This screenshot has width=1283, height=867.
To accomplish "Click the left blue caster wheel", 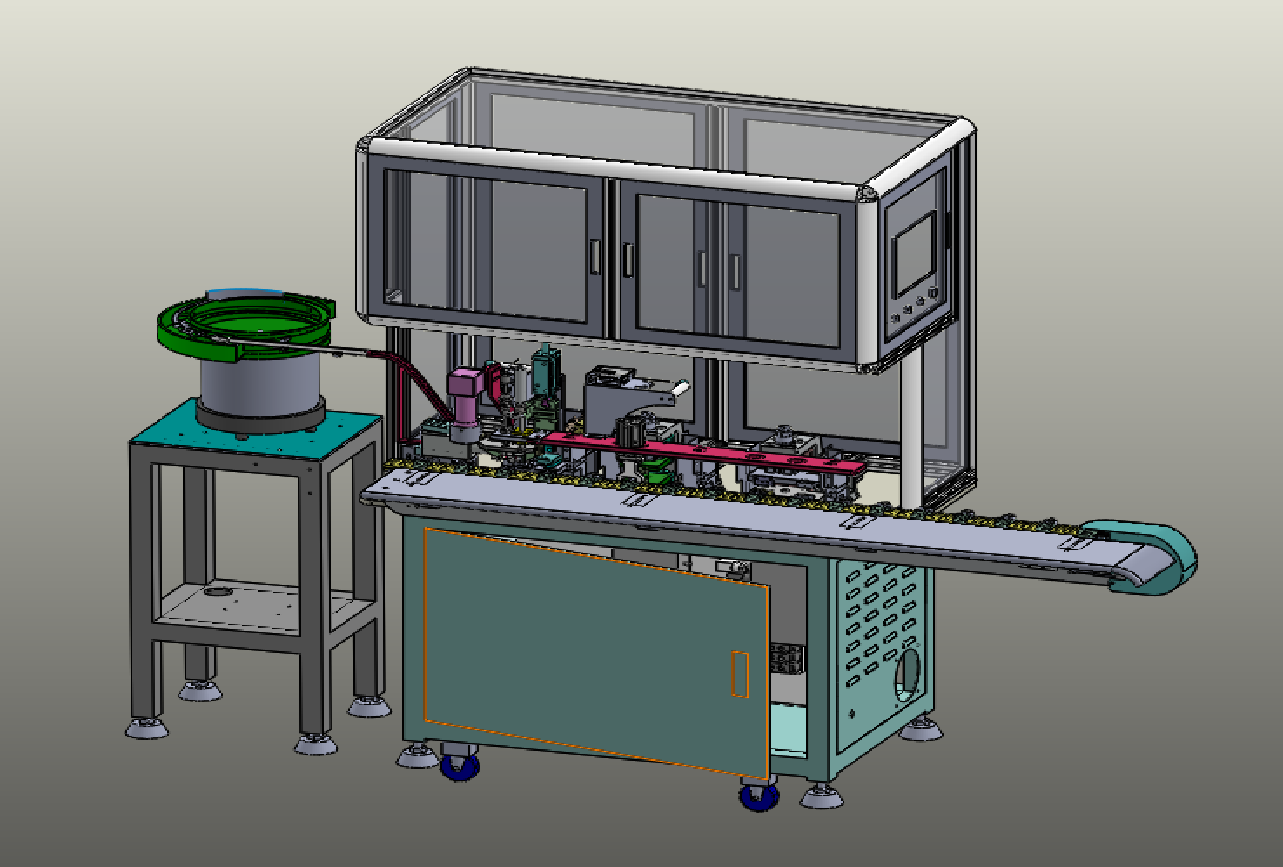I will click(458, 765).
